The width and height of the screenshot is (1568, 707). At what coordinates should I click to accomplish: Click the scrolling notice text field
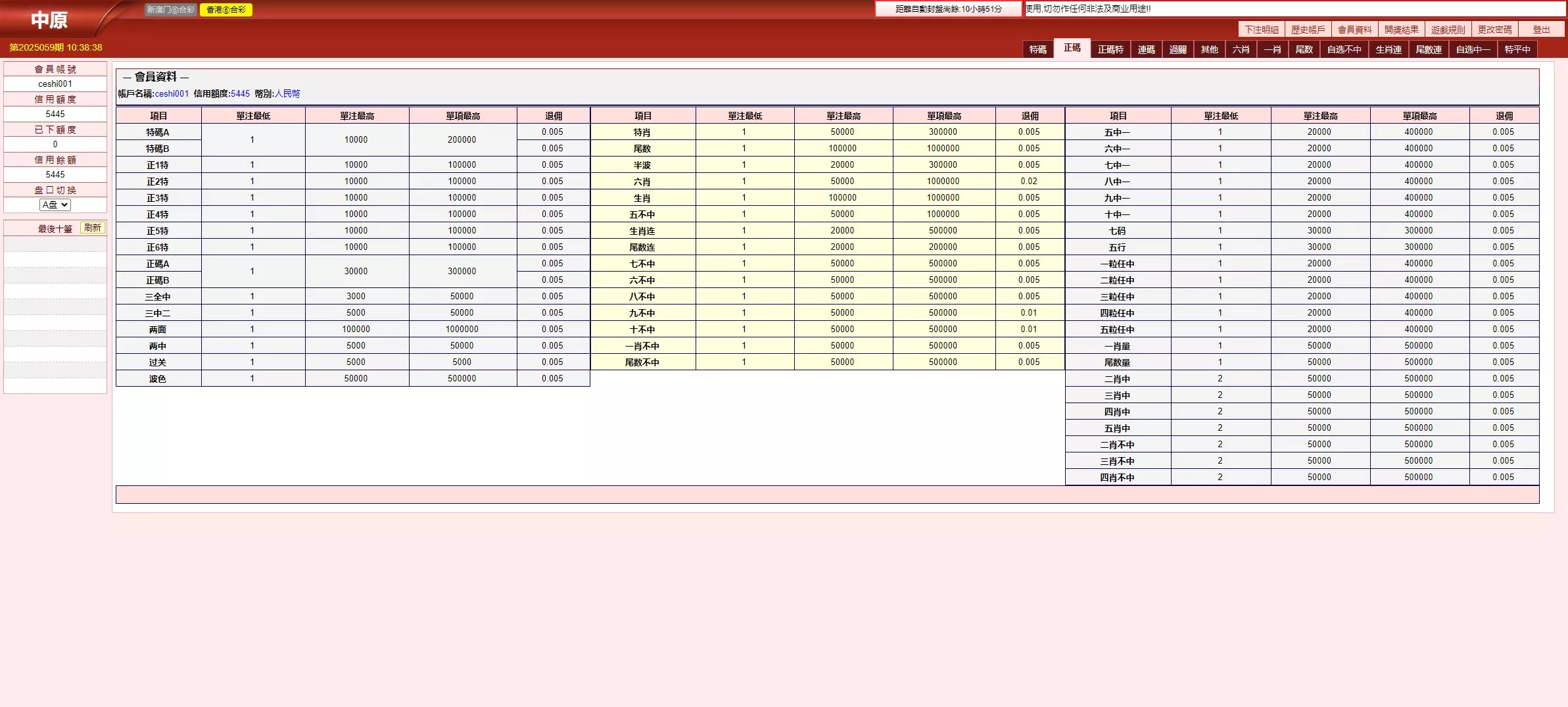pyautogui.click(x=1294, y=9)
